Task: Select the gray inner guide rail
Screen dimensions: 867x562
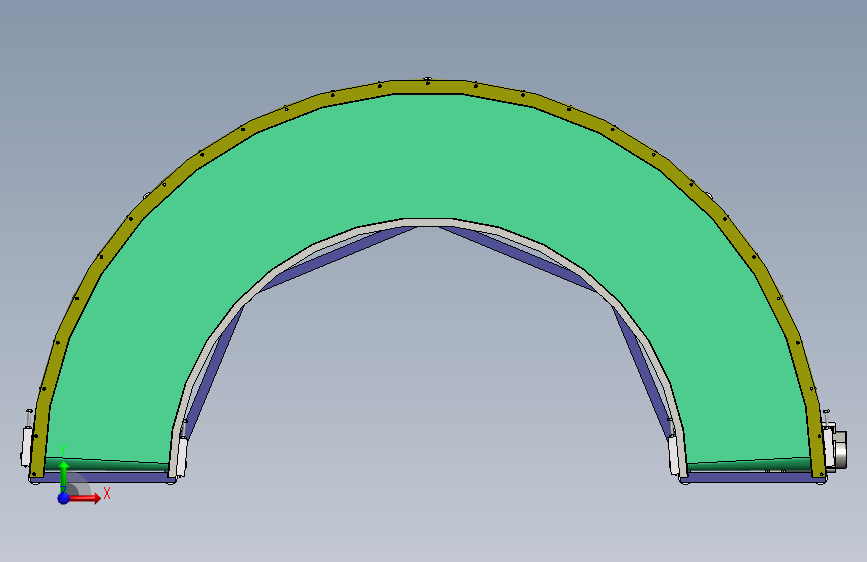Action: click(x=429, y=222)
